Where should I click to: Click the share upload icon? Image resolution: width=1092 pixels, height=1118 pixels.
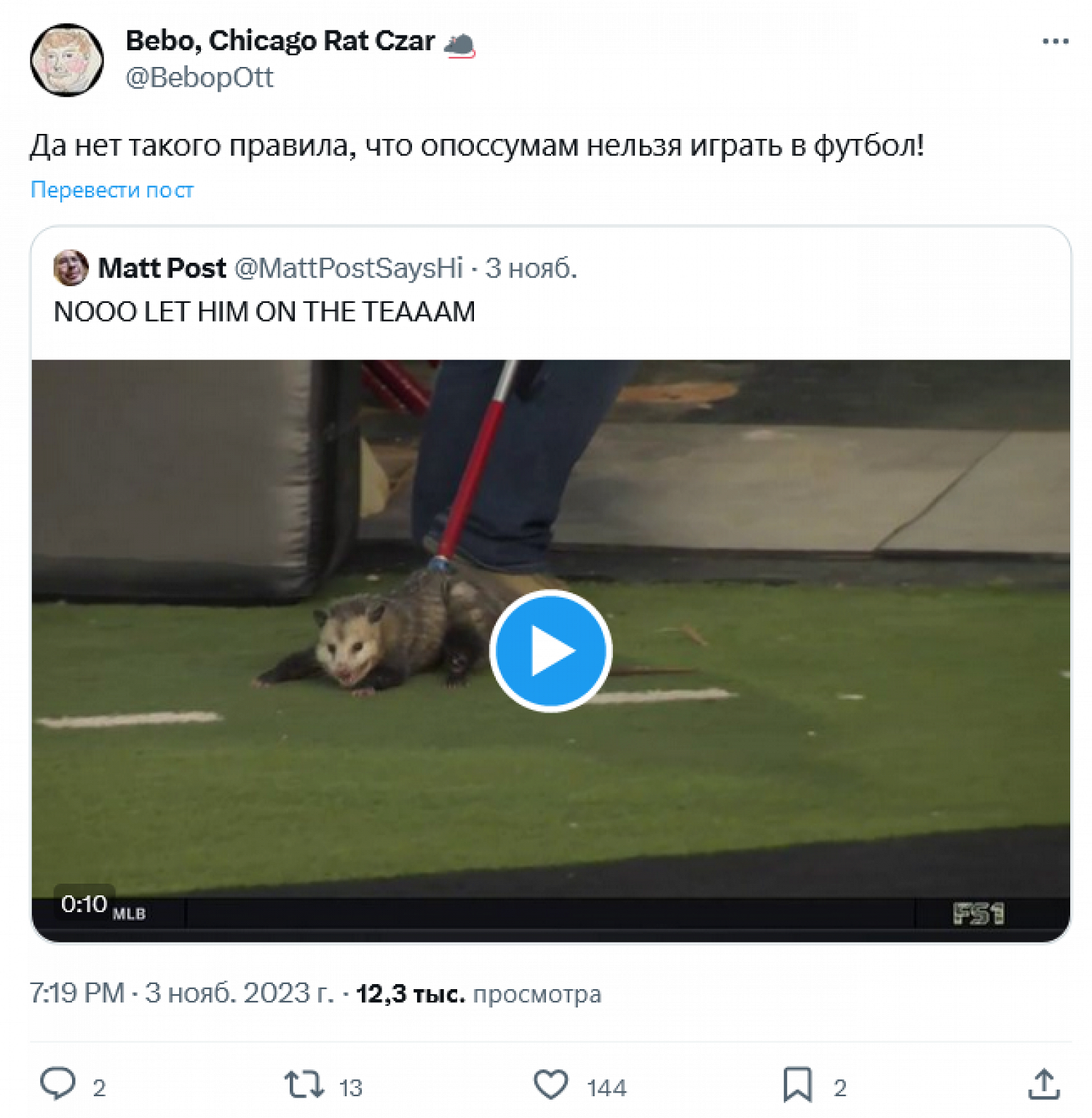pyautogui.click(x=1043, y=1085)
